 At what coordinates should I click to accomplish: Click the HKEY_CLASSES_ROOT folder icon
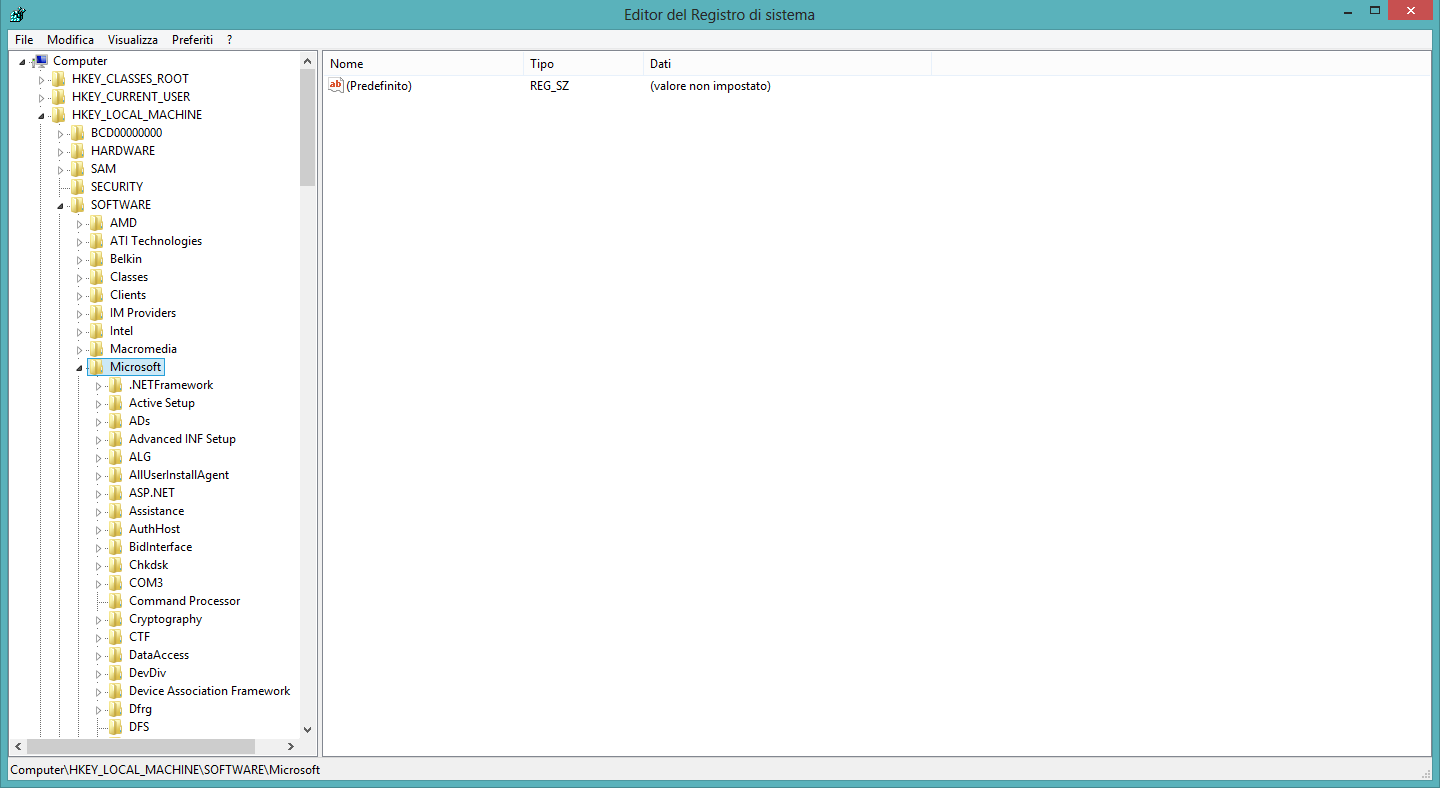[x=59, y=79]
